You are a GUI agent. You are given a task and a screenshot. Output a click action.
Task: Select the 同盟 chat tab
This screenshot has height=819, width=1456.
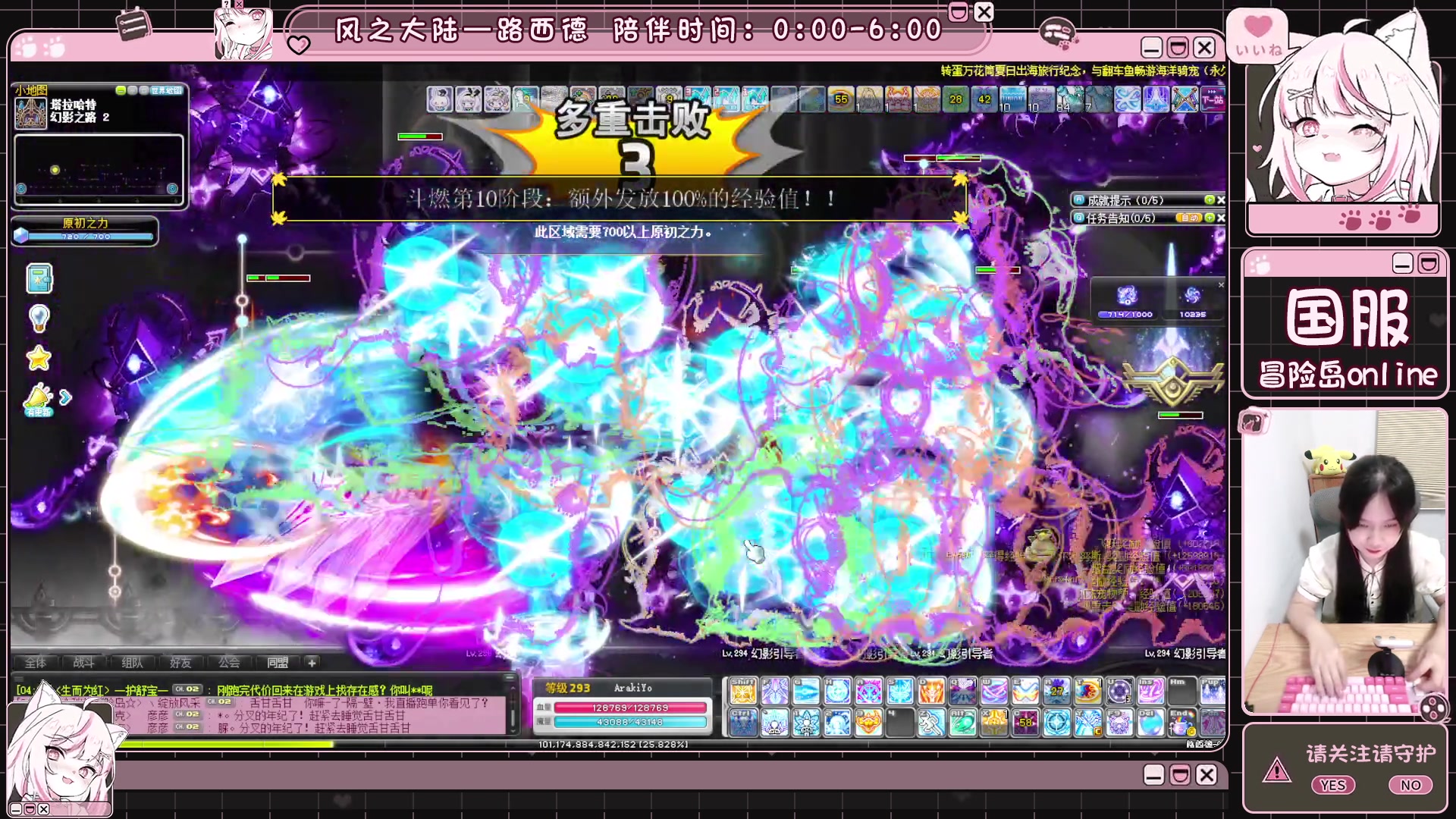pos(278,663)
